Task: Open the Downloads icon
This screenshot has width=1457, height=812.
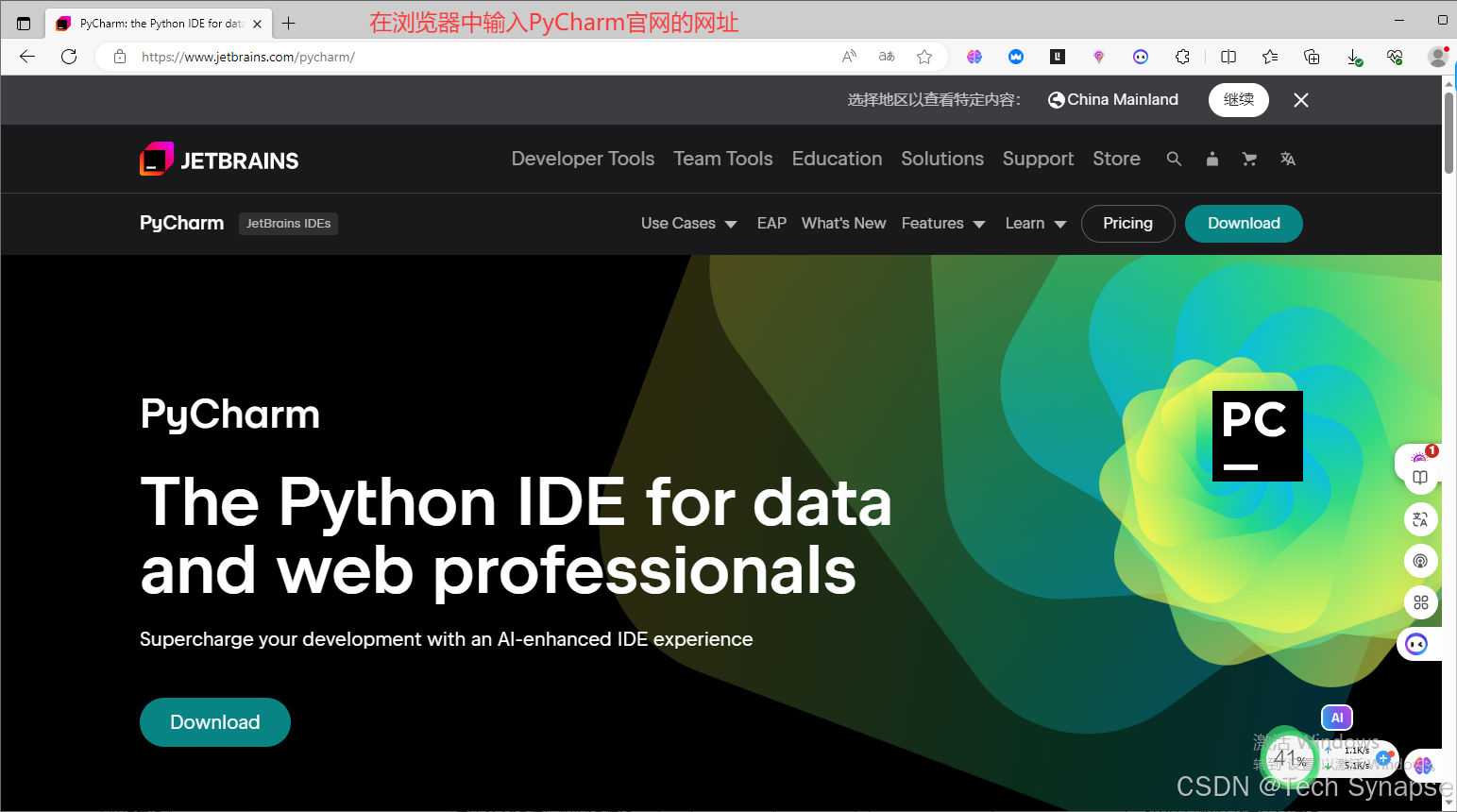Action: point(1354,58)
